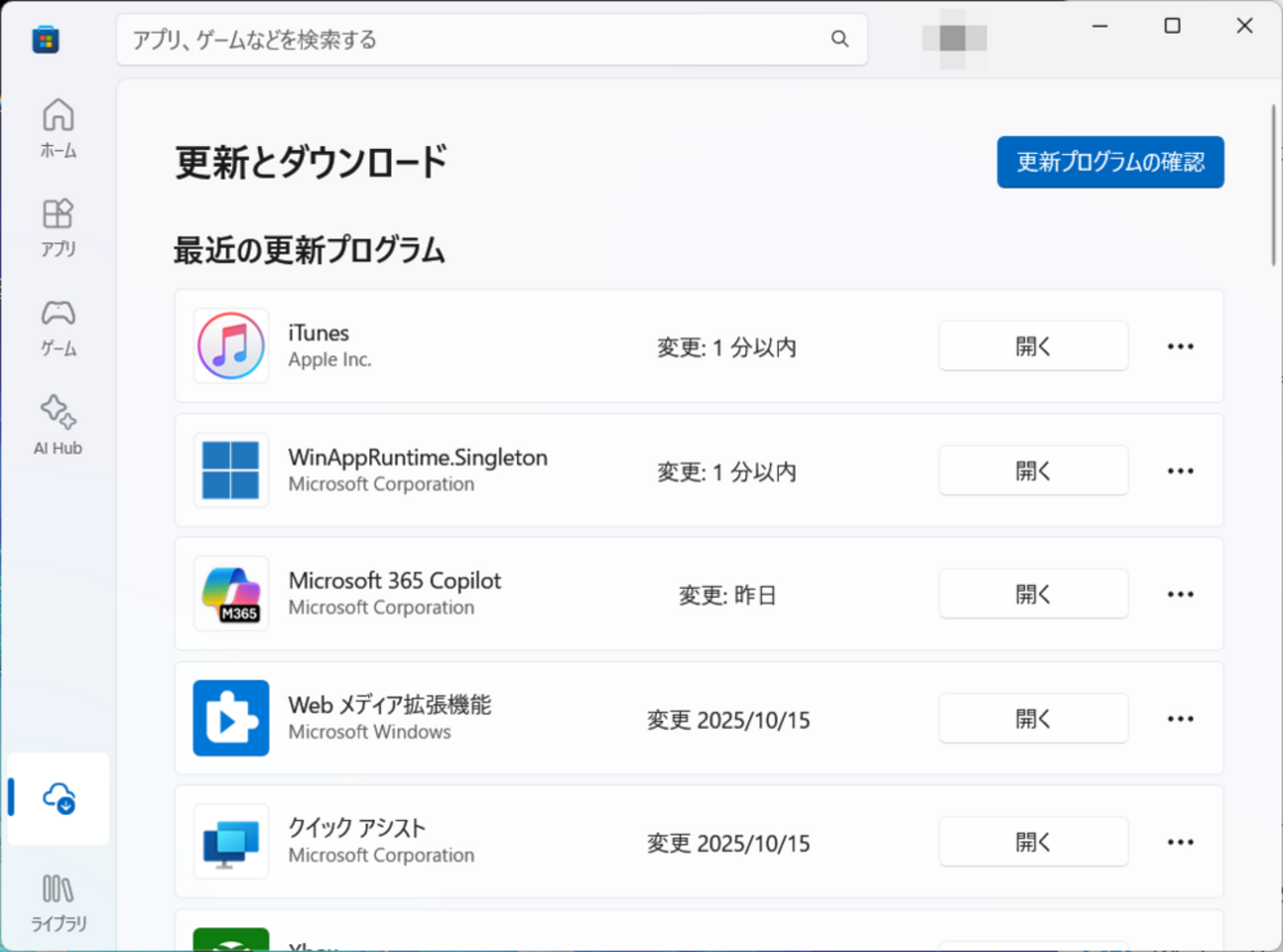Viewport: 1283px width, 952px height.
Task: Open iTunes with its 開く button
Action: [x=1033, y=346]
